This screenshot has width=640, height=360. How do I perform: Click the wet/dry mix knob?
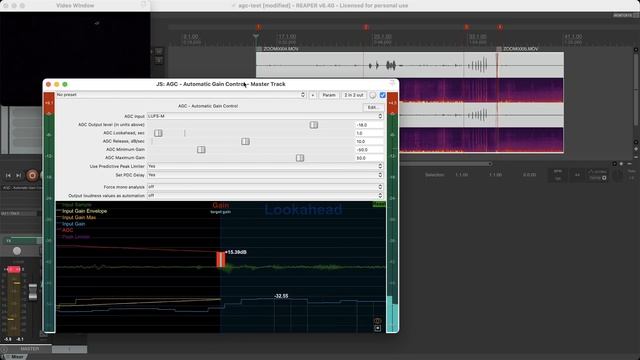tap(373, 95)
